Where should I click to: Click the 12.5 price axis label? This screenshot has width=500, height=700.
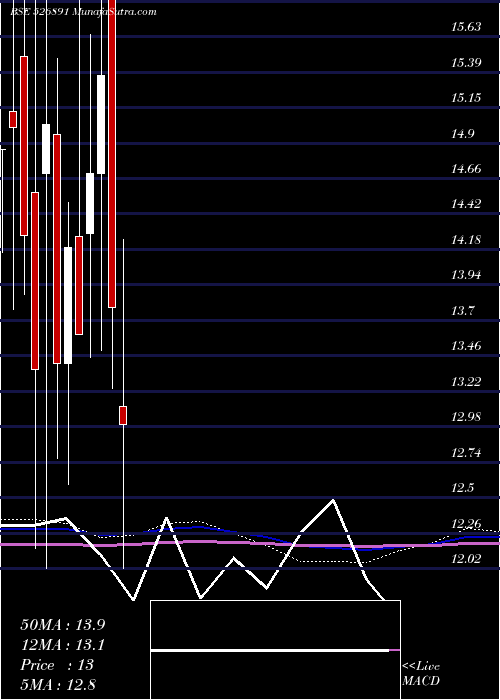(463, 488)
